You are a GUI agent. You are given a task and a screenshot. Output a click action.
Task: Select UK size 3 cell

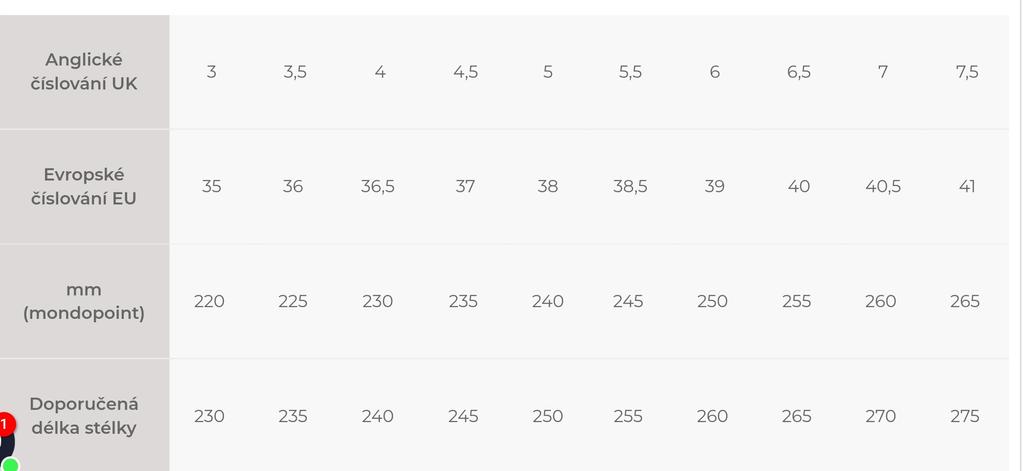(x=211, y=72)
